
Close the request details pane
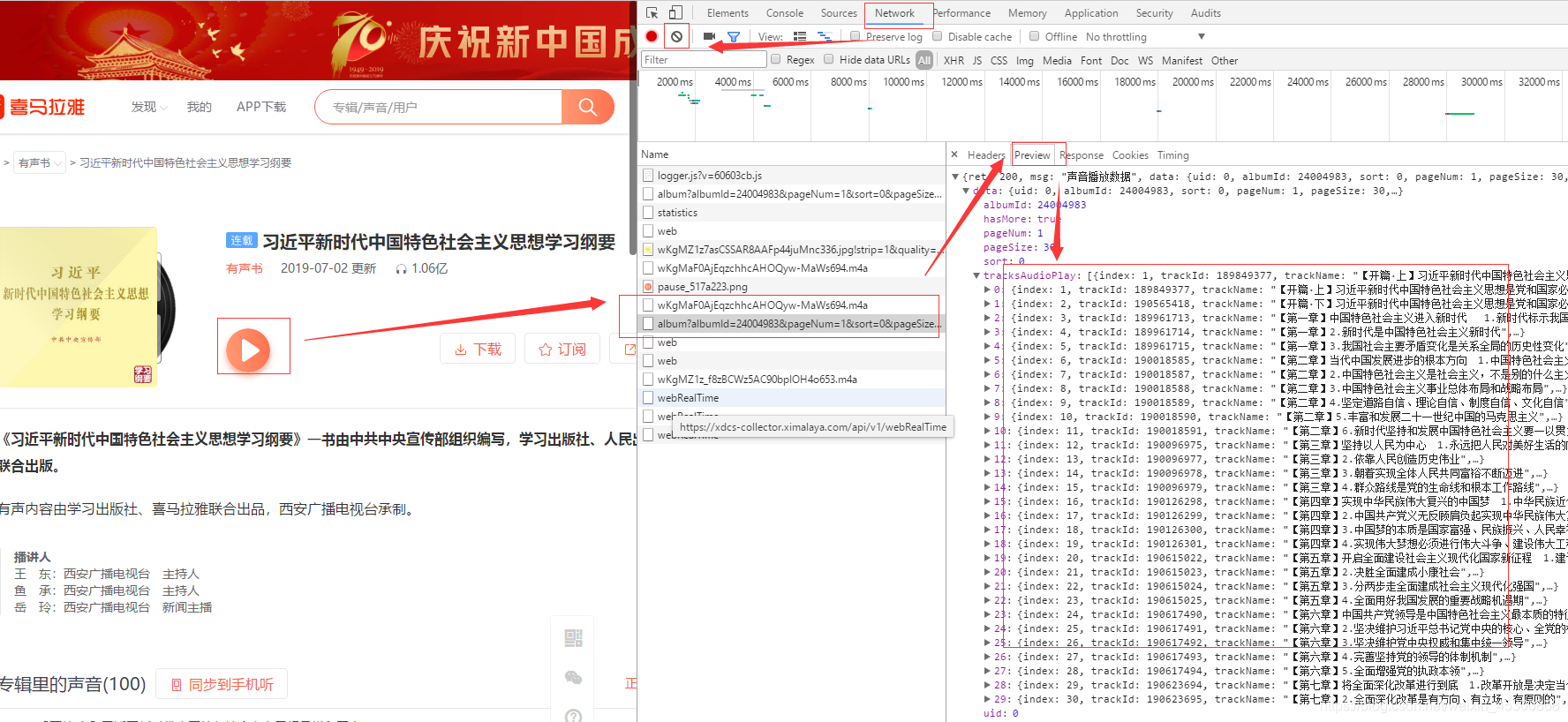point(954,154)
